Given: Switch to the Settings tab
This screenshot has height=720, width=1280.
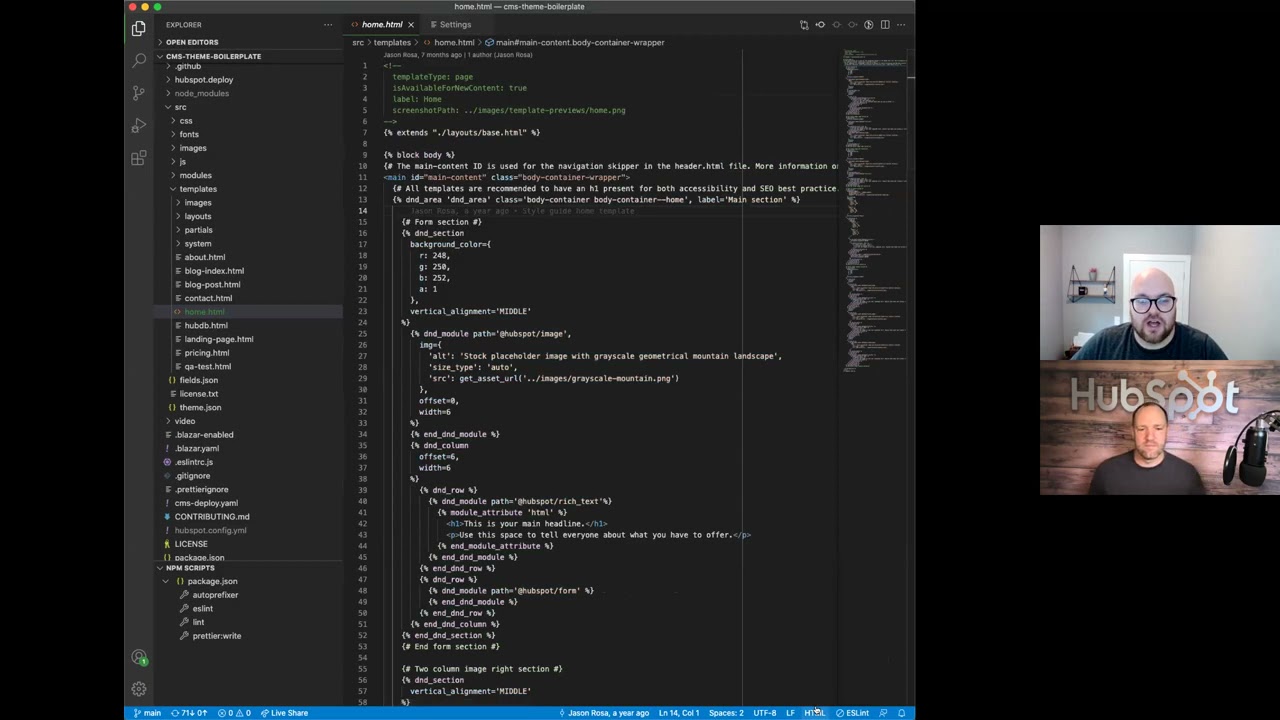Looking at the screenshot, I should pos(449,25).
